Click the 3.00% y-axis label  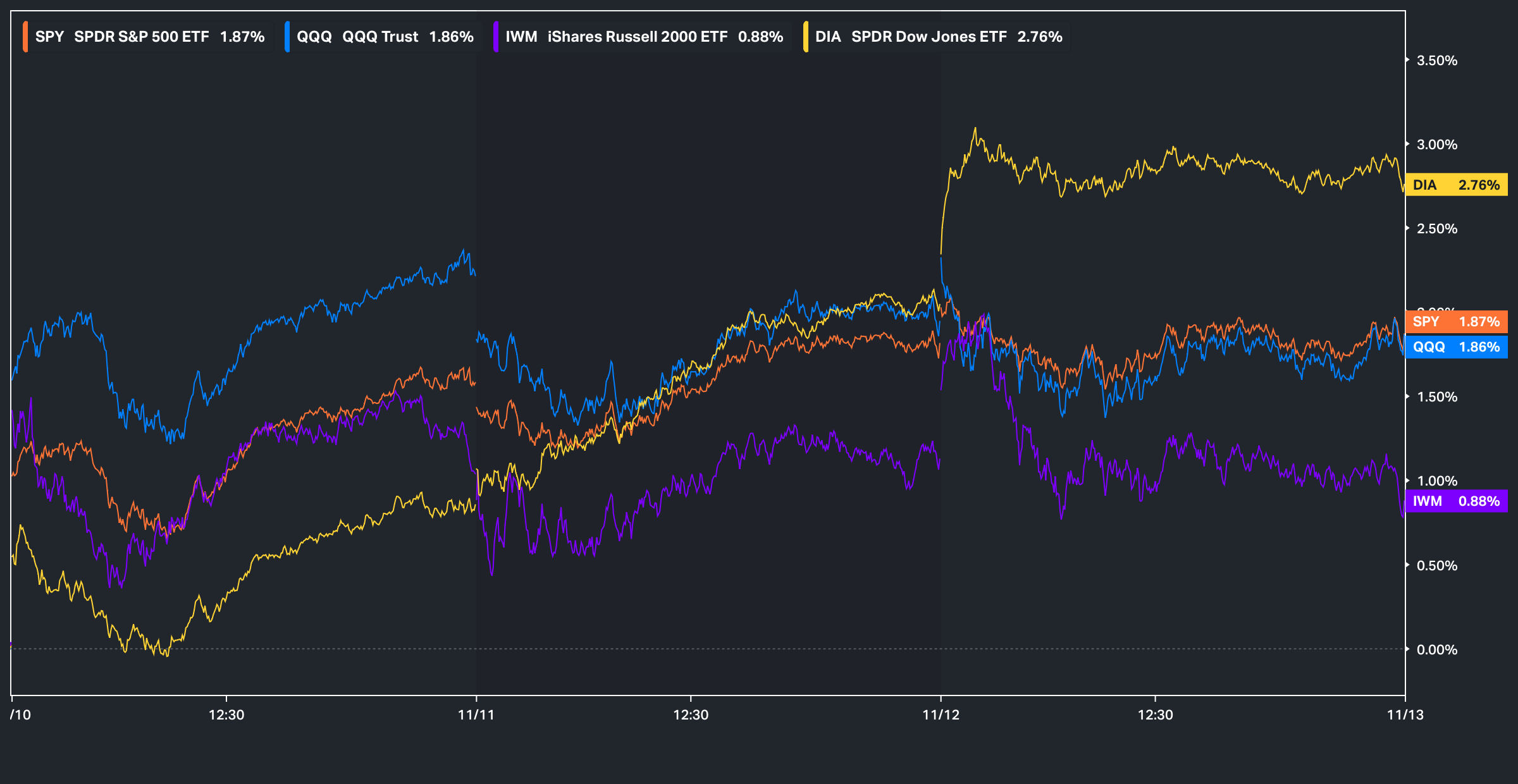click(x=1436, y=145)
